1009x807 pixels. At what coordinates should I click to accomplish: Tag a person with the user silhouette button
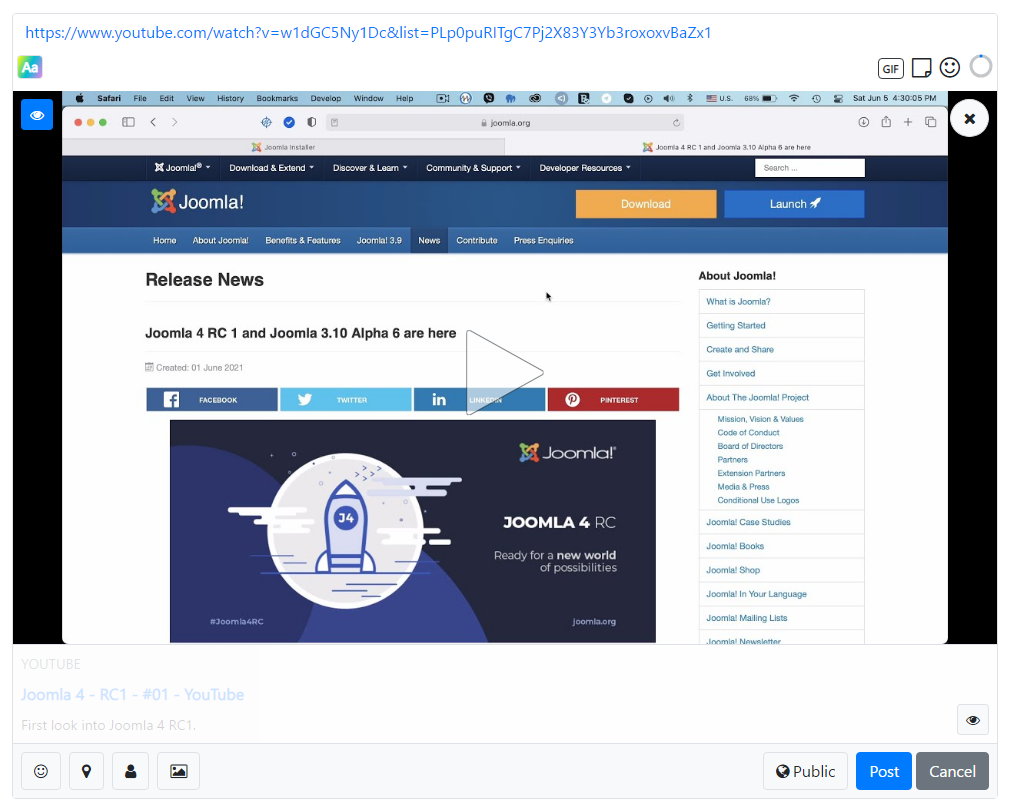(131, 771)
